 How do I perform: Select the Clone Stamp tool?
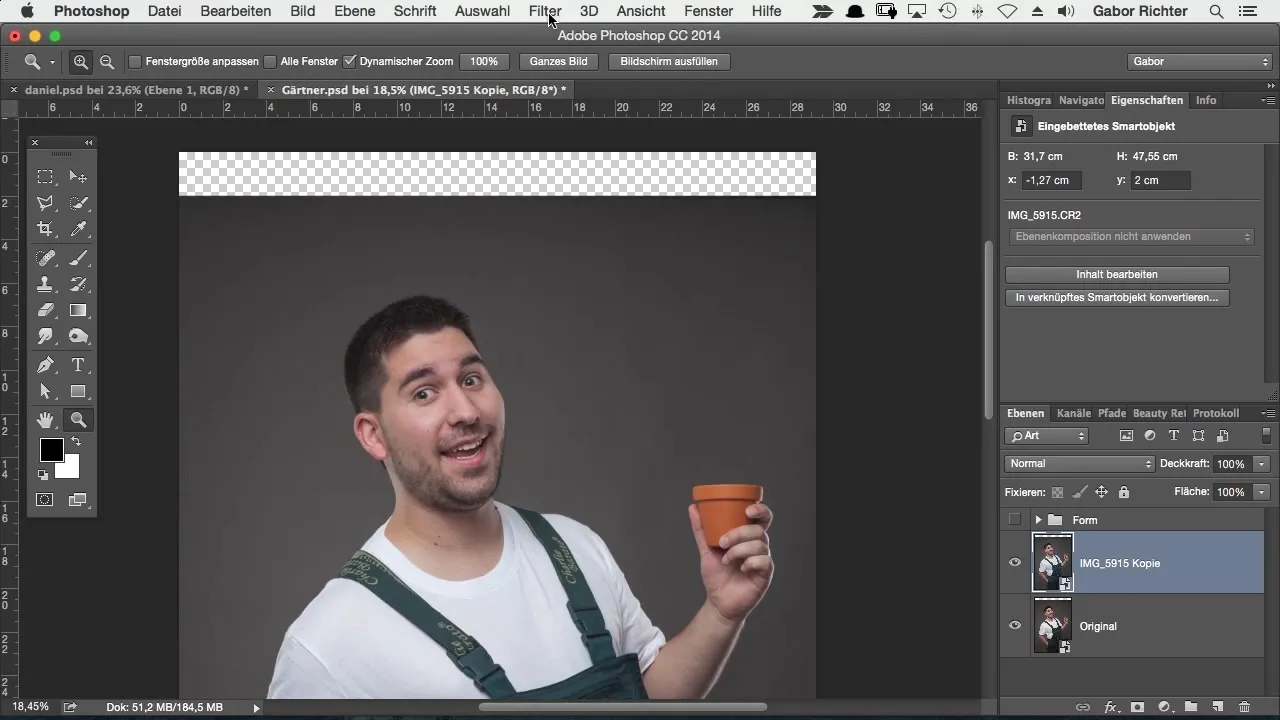pyautogui.click(x=45, y=284)
